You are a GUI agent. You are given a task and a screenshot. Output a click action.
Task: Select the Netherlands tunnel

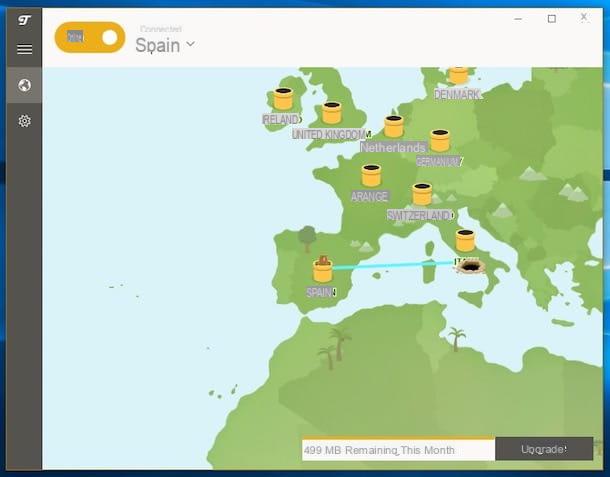(394, 126)
